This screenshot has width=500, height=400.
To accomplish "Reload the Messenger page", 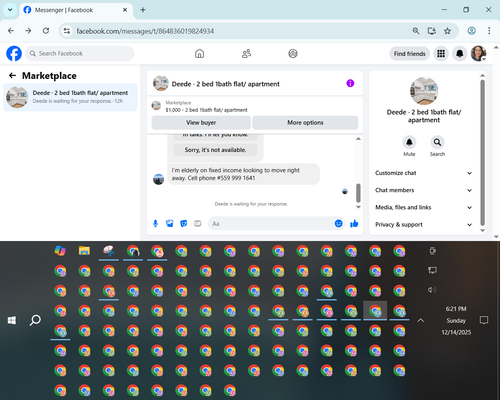I will click(x=46, y=31).
